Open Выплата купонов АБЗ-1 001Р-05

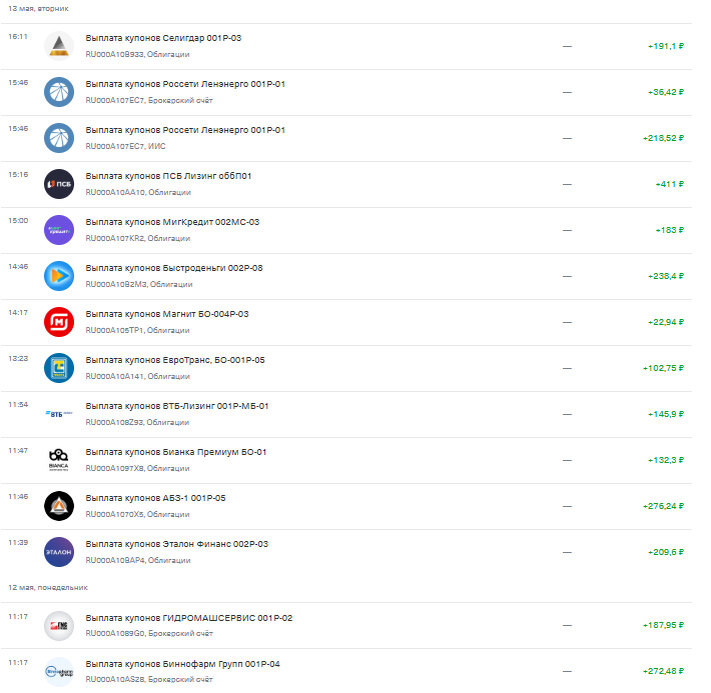click(x=346, y=507)
